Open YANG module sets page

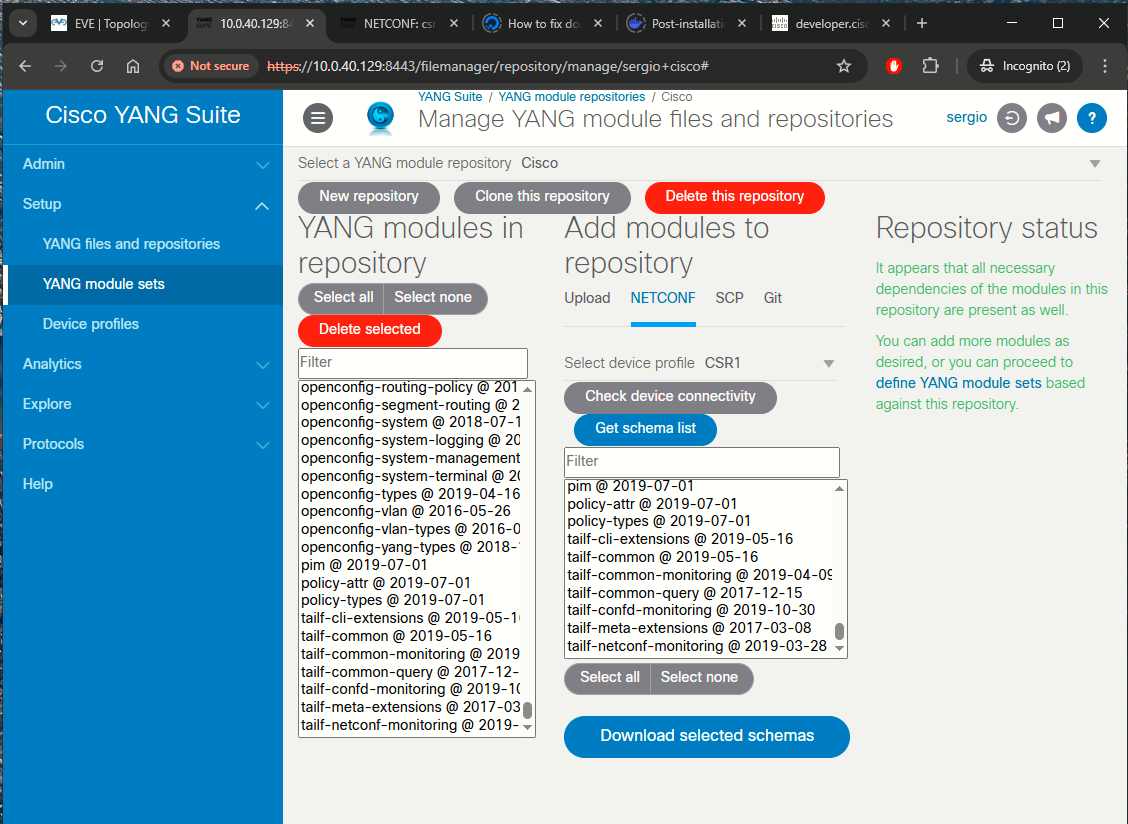click(142, 284)
